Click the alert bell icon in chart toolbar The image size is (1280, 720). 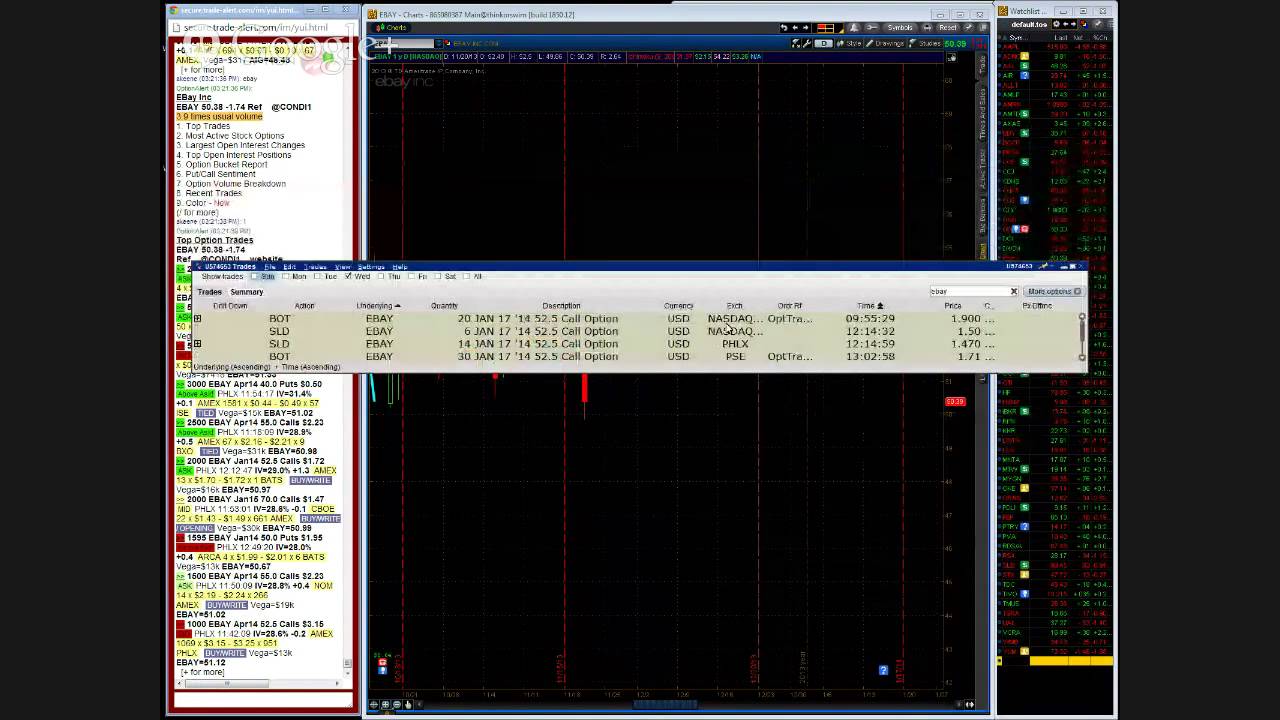[854, 28]
